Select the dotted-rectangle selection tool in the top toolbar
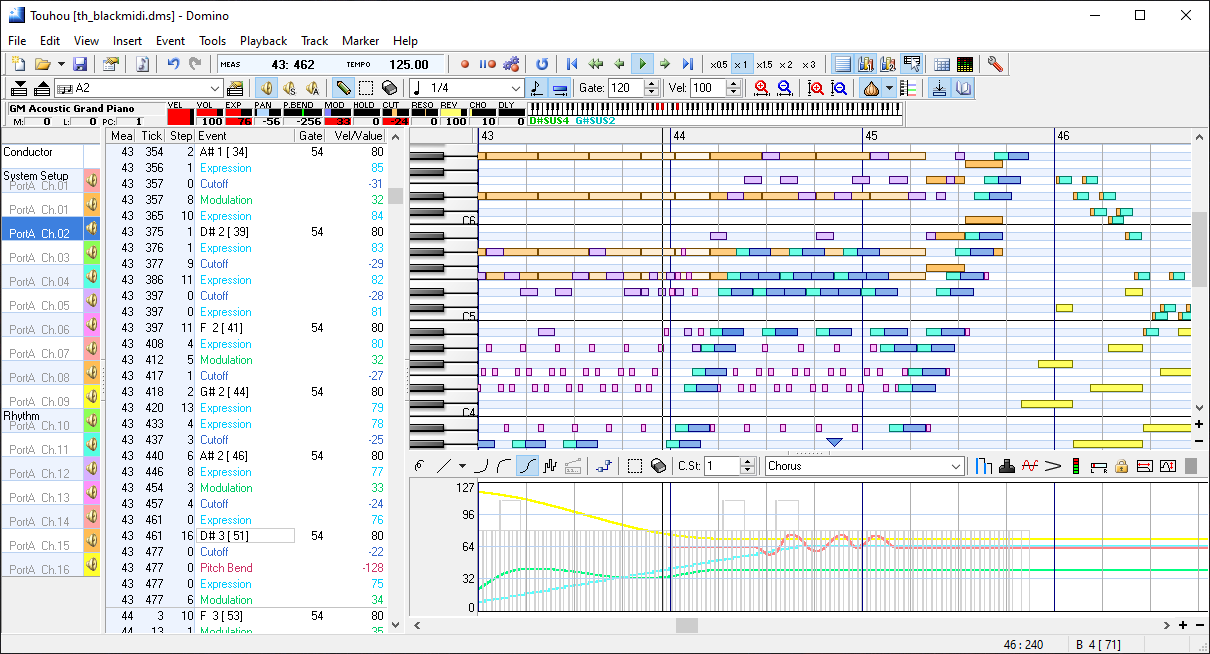The height and width of the screenshot is (654, 1210). (x=366, y=88)
